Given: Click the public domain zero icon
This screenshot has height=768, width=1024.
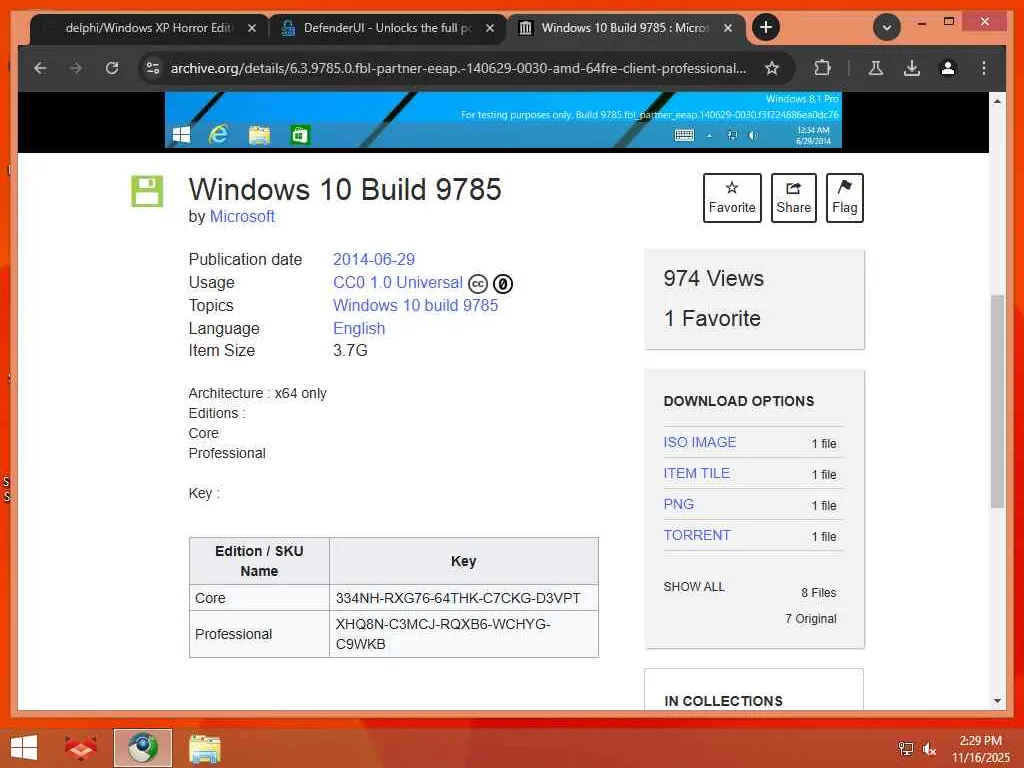Looking at the screenshot, I should (503, 283).
